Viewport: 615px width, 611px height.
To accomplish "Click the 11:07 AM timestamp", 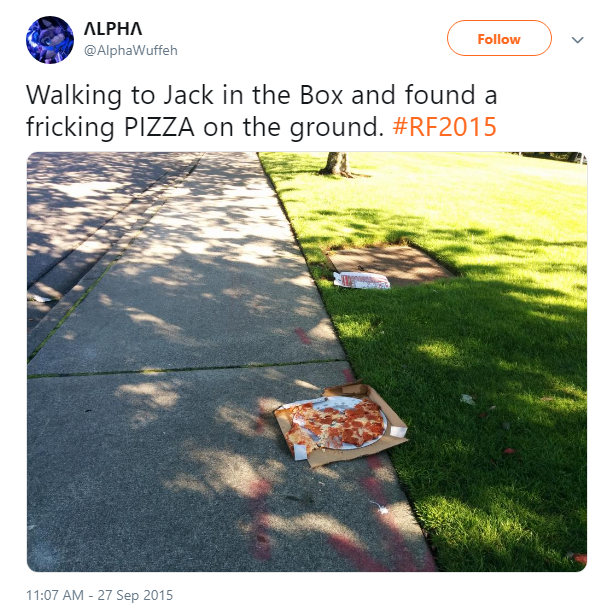I will point(55,595).
